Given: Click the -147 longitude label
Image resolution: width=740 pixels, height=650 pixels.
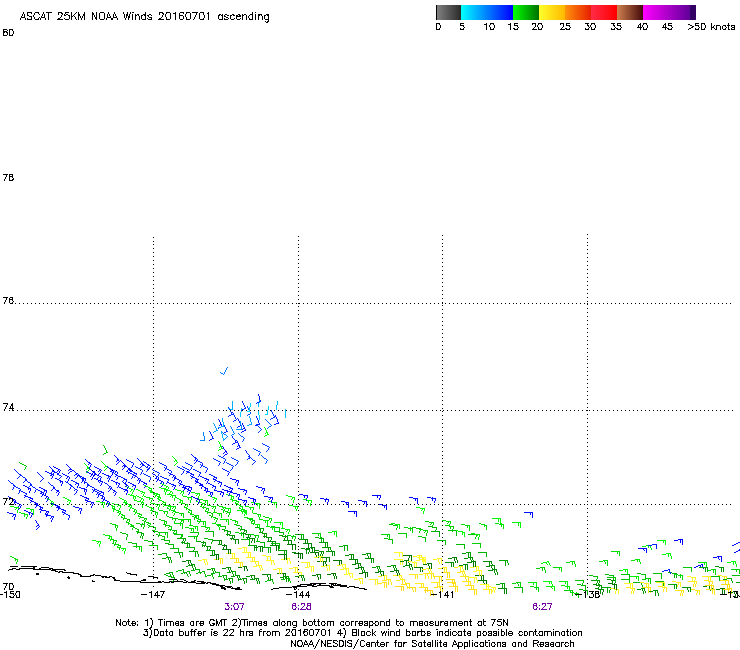Looking at the screenshot, I should click(153, 594).
